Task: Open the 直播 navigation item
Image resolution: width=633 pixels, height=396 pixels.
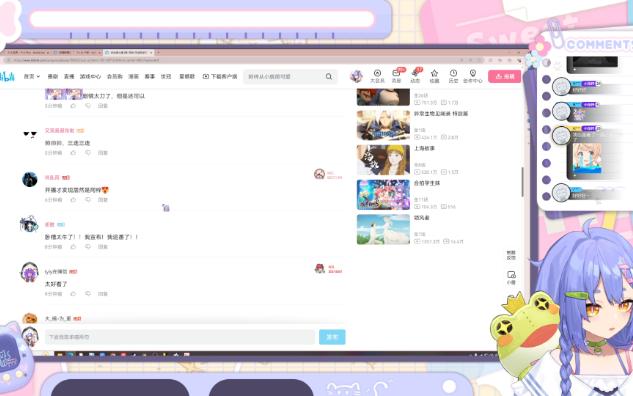Action: tap(69, 76)
